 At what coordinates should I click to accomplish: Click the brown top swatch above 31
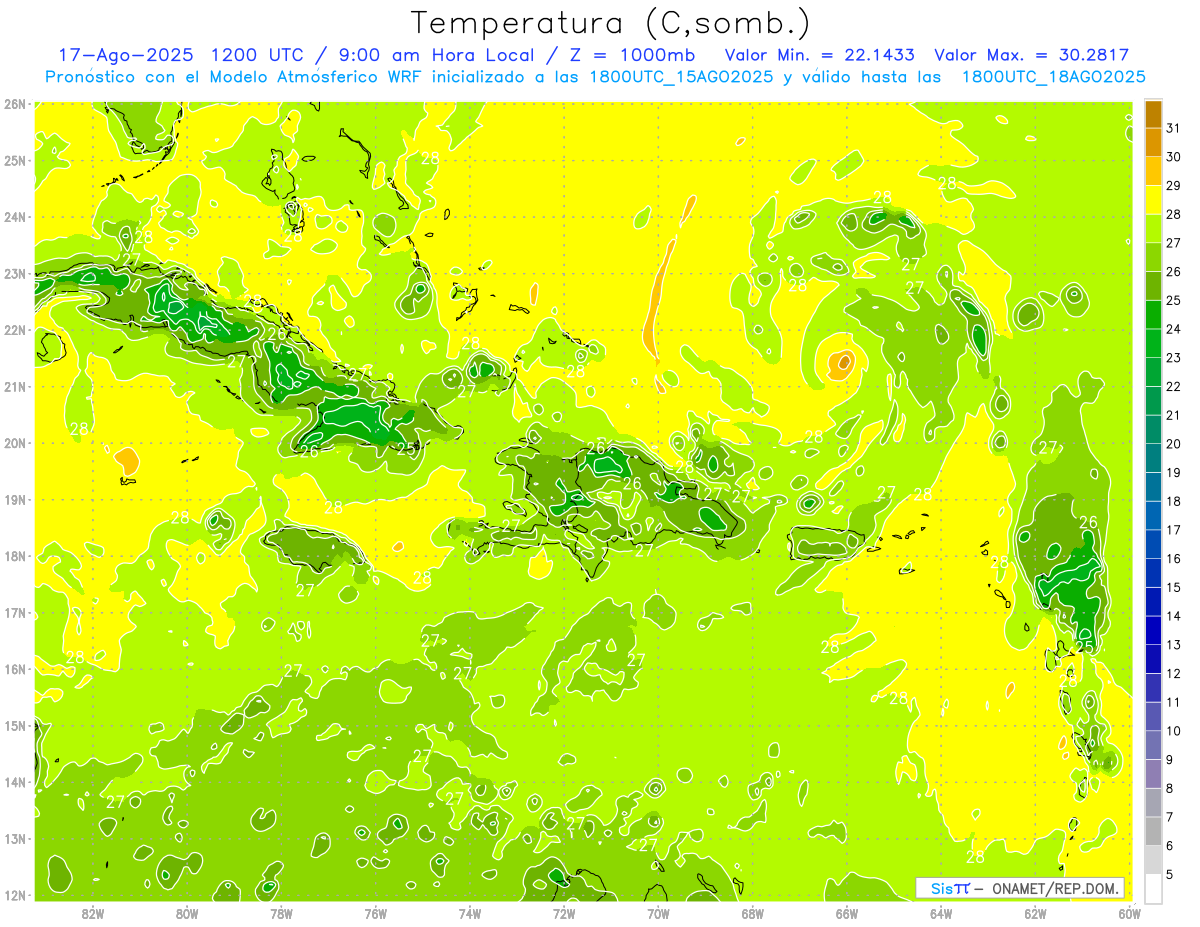point(1153,115)
